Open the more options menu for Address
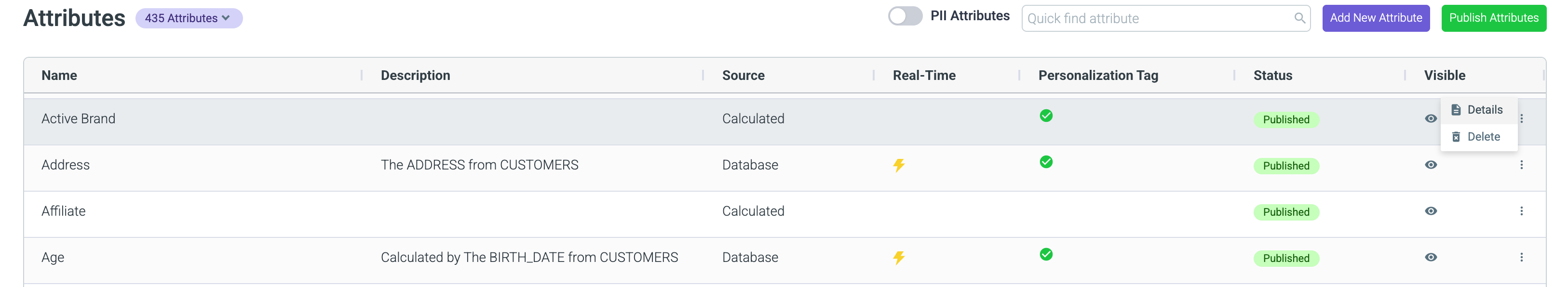 [1521, 165]
